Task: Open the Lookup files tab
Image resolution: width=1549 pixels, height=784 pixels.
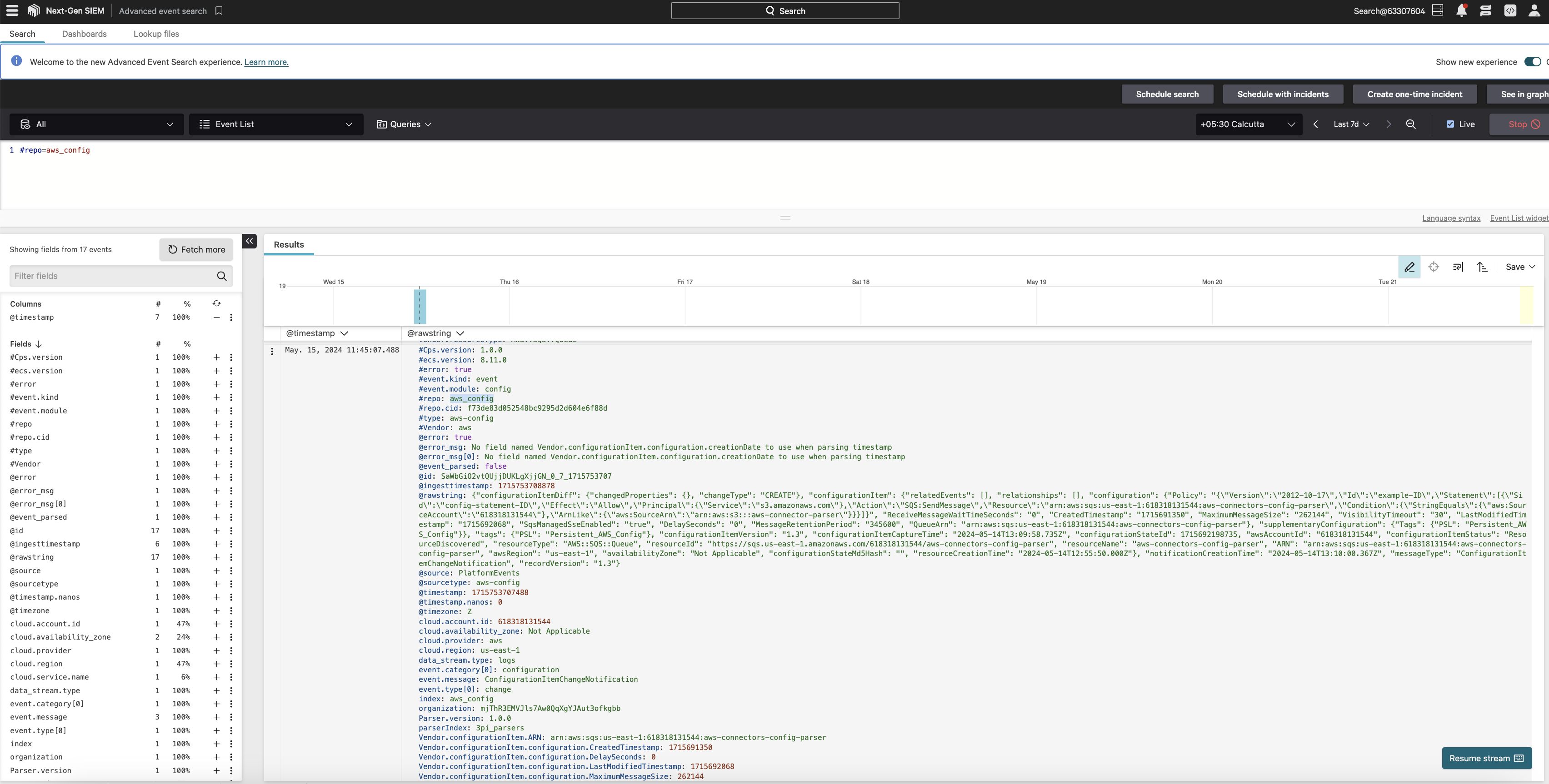Action: pyautogui.click(x=156, y=34)
